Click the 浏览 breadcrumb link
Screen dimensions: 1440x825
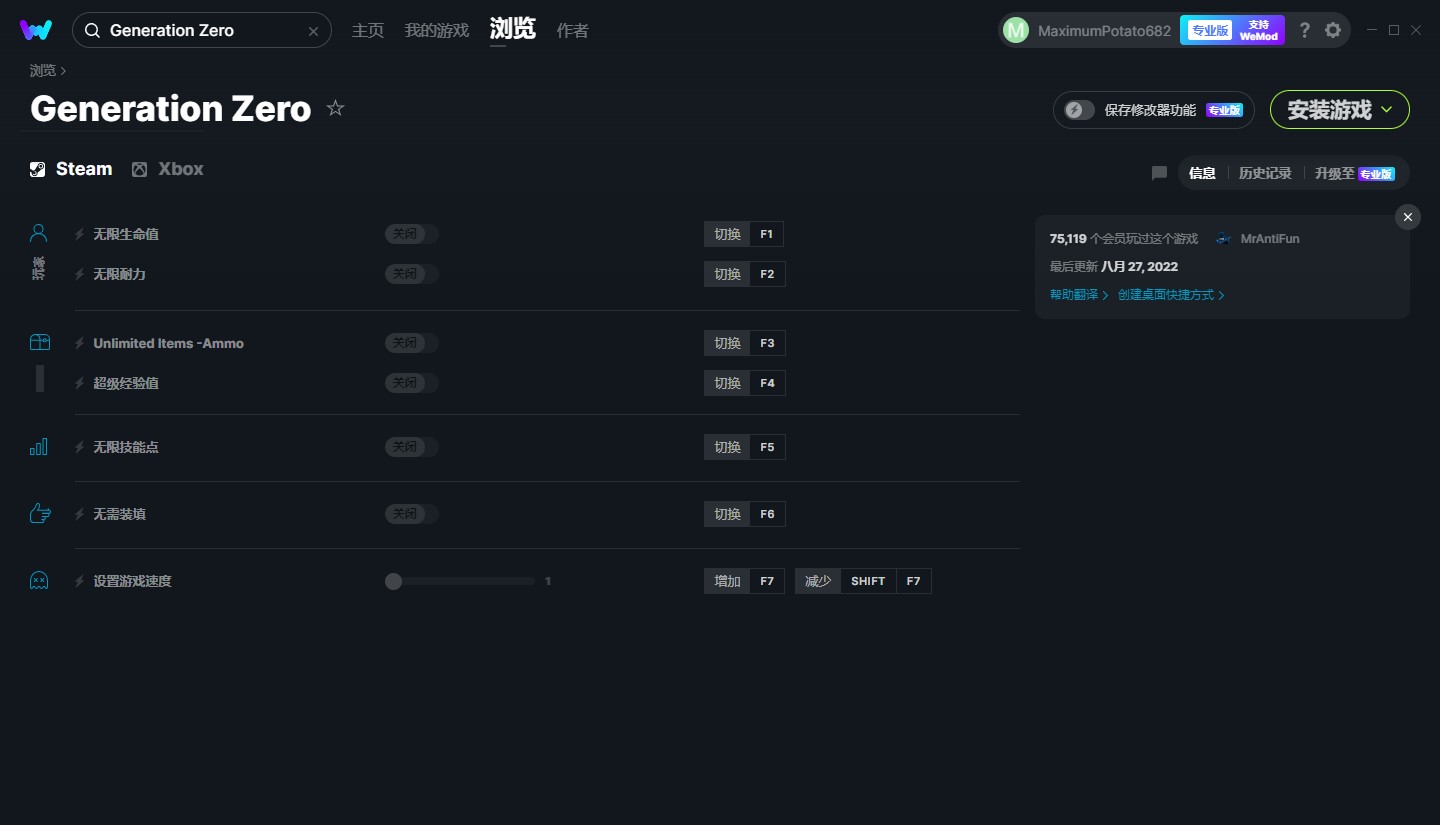click(43, 70)
